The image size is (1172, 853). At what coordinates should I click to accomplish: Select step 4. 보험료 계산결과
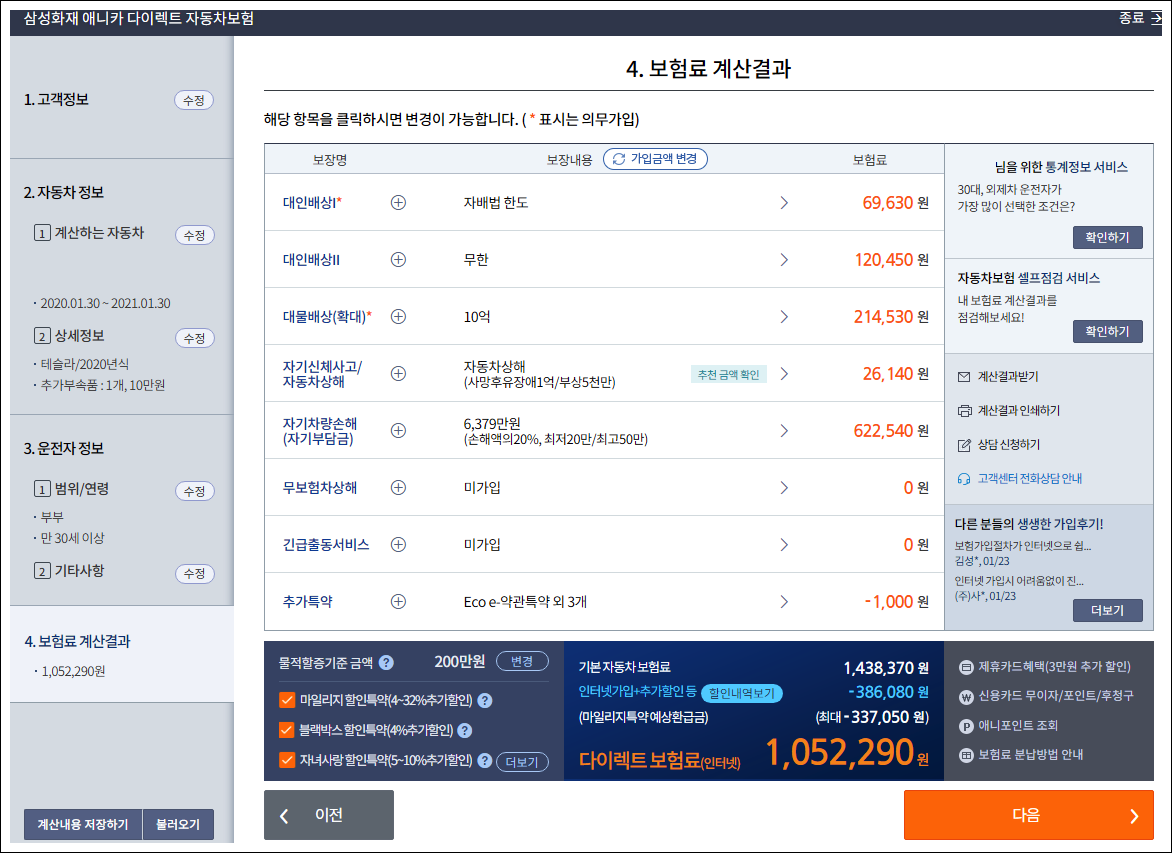77,641
